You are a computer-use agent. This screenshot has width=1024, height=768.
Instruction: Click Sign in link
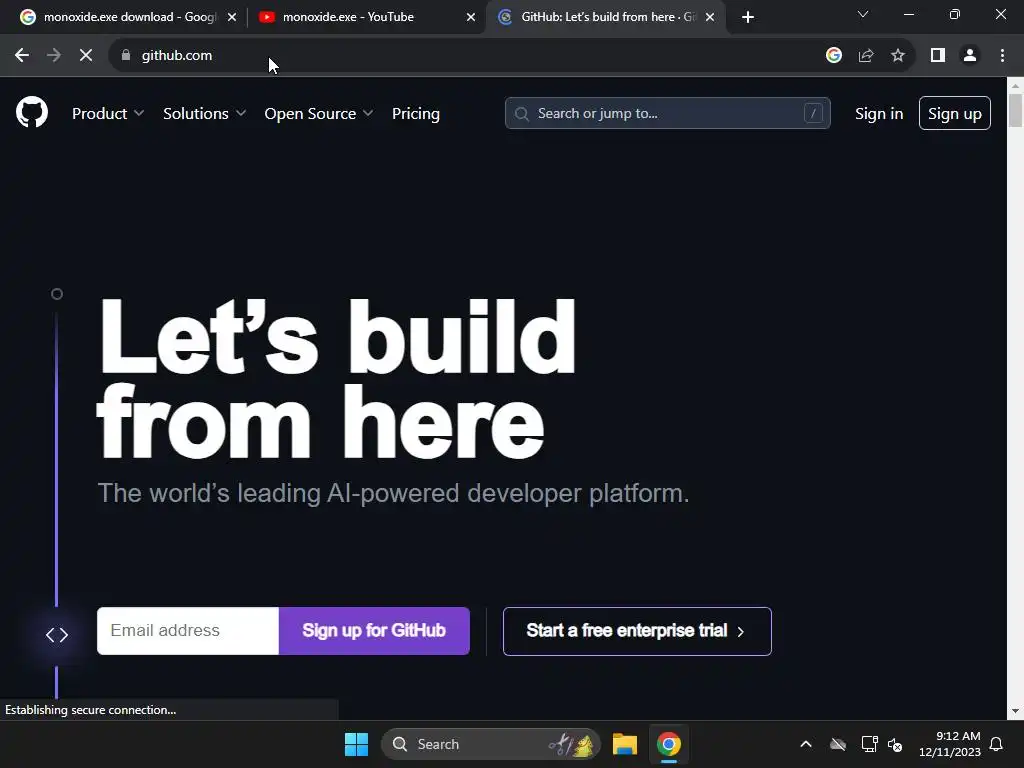(879, 114)
